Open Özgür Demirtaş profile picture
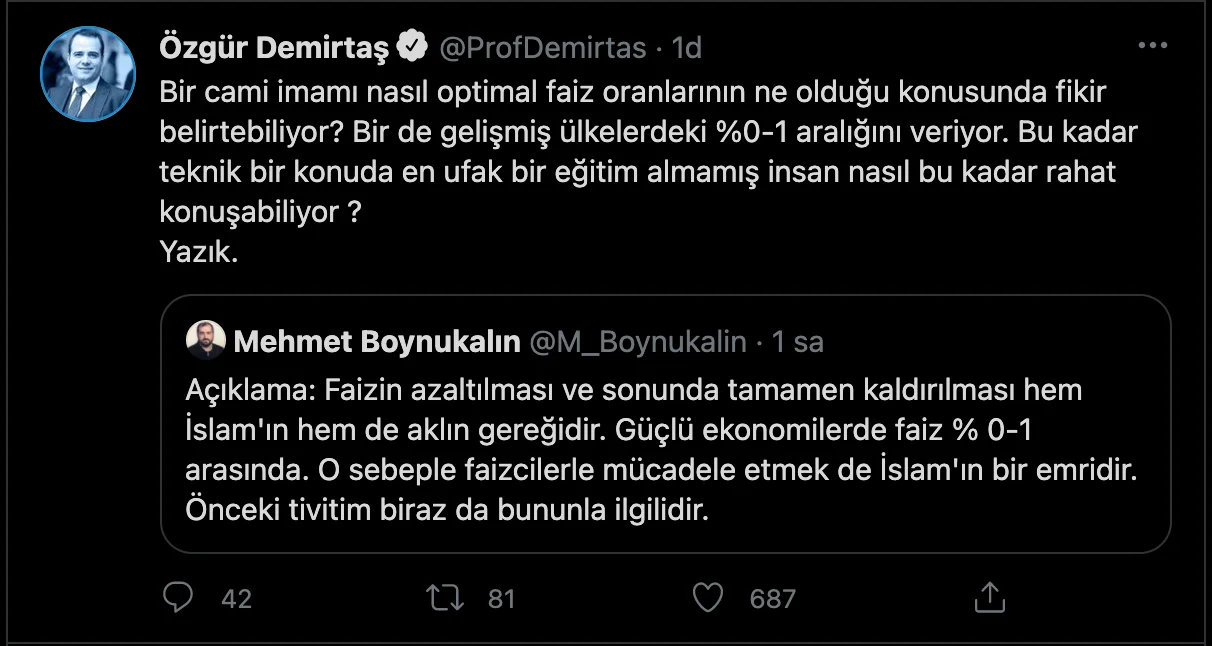 tap(87, 74)
